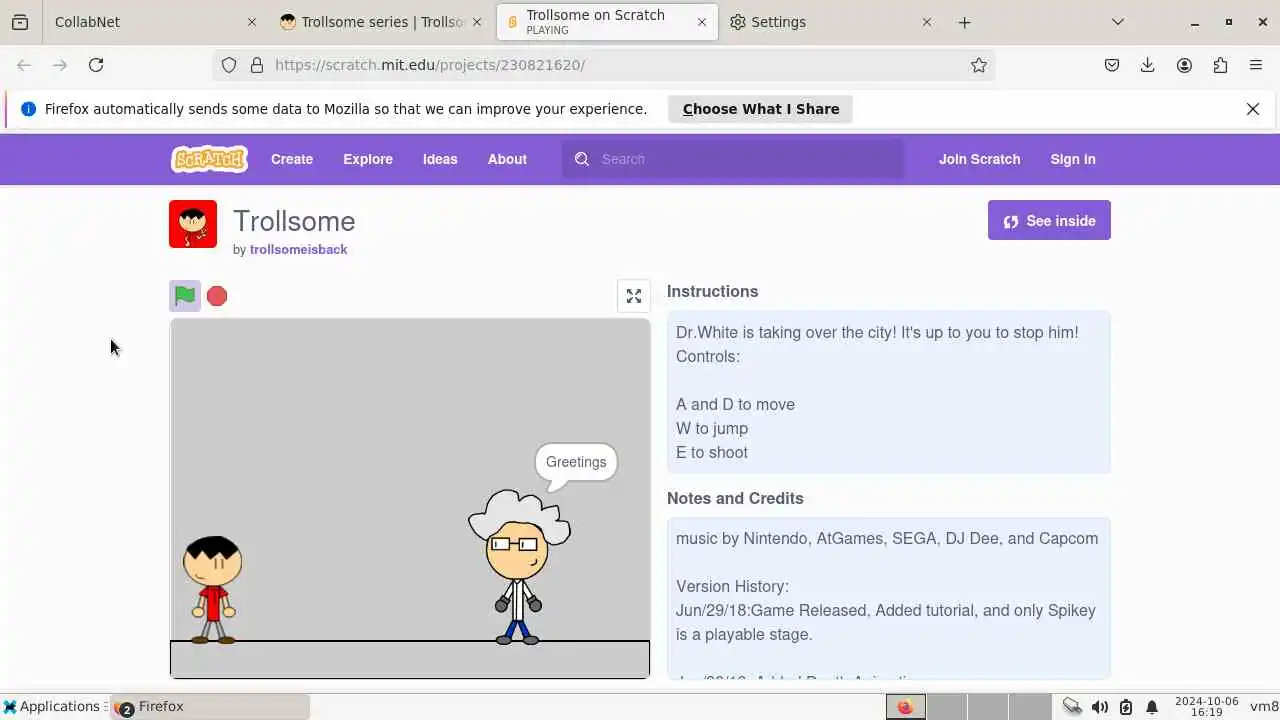Click the network connection tray icon
The image size is (1280, 720).
[x=1072, y=707]
